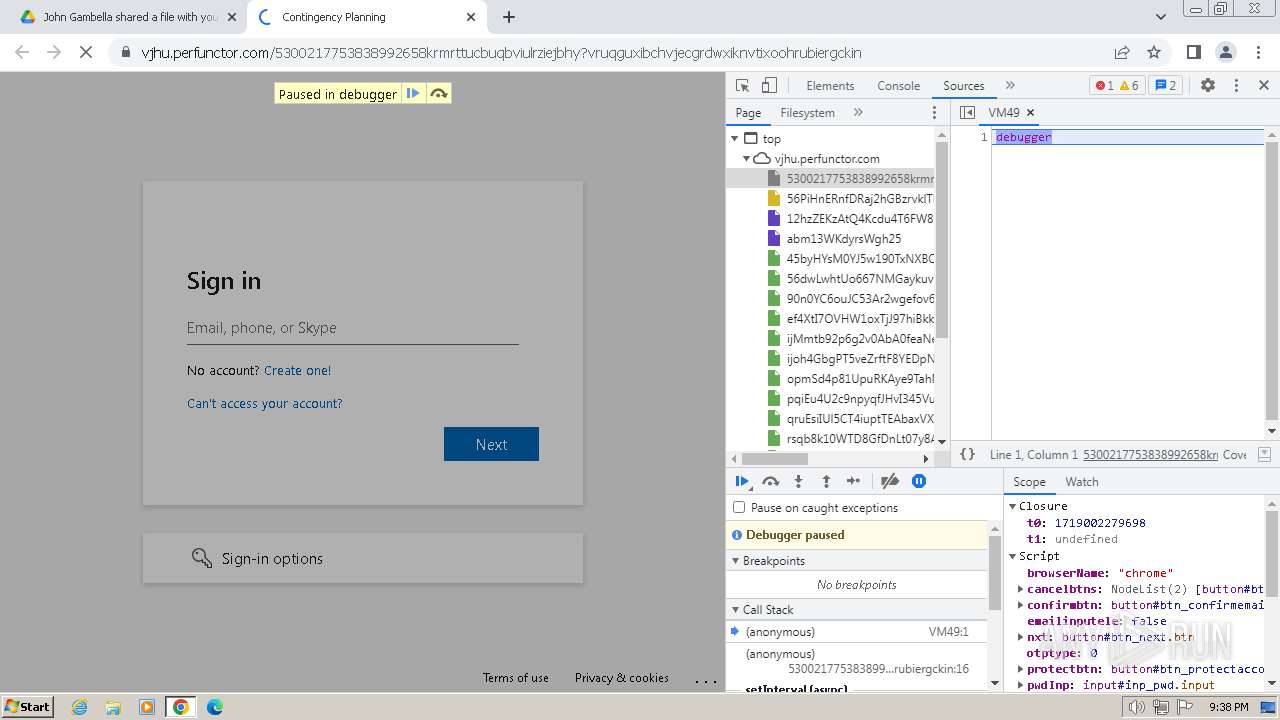
Task: Select the Scope pane tab
Action: (1029, 482)
